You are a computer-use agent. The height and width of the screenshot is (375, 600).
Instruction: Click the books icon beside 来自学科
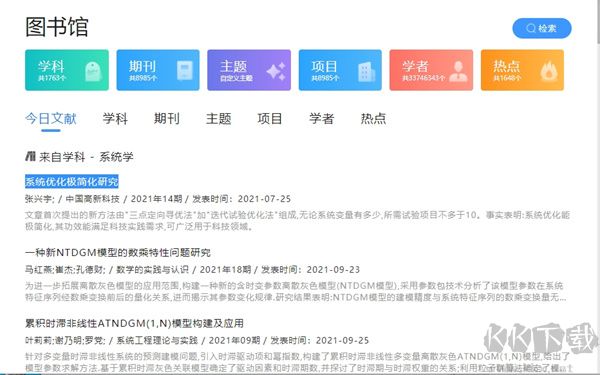[x=30, y=156]
